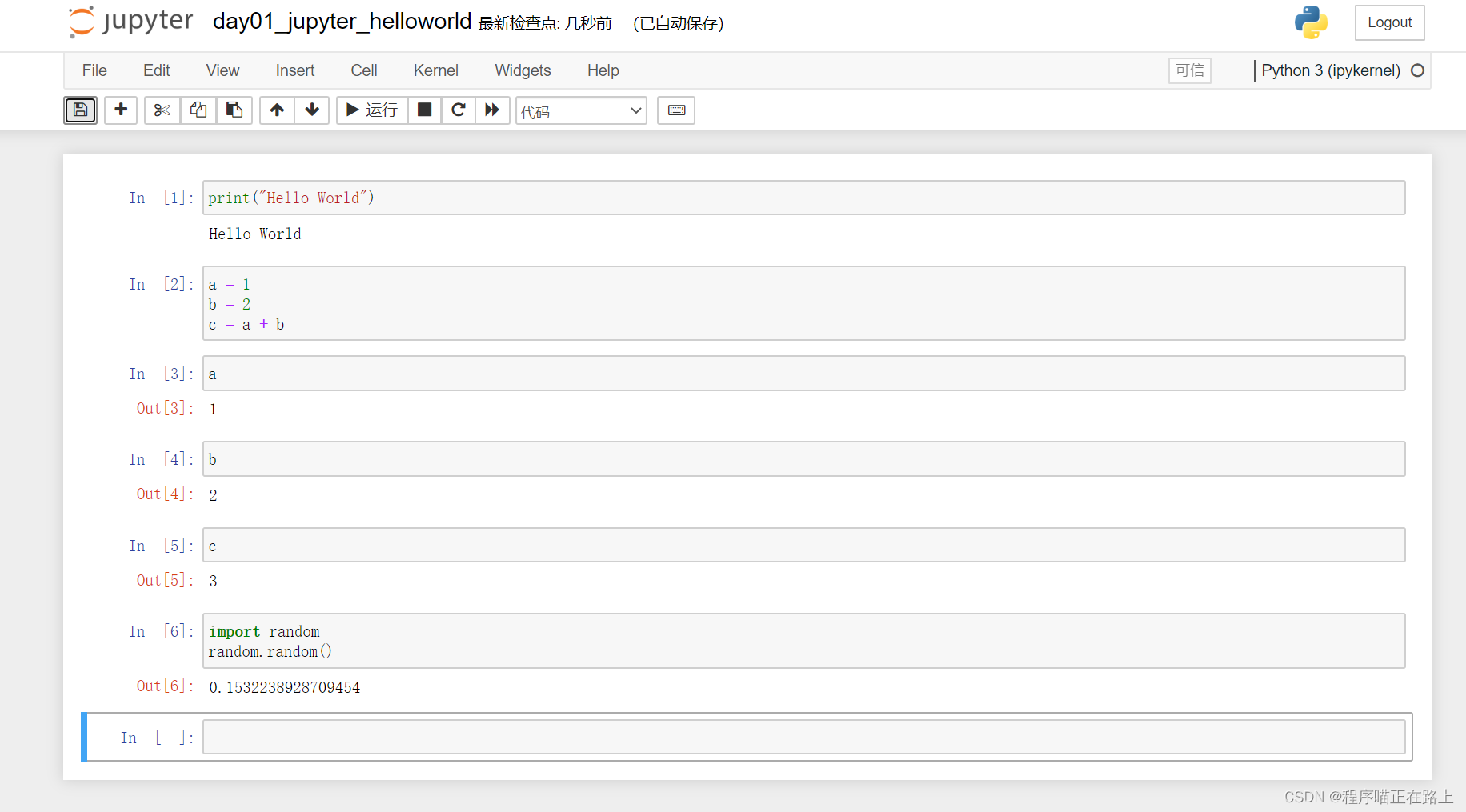Click the Jupyter logo

click(x=131, y=22)
